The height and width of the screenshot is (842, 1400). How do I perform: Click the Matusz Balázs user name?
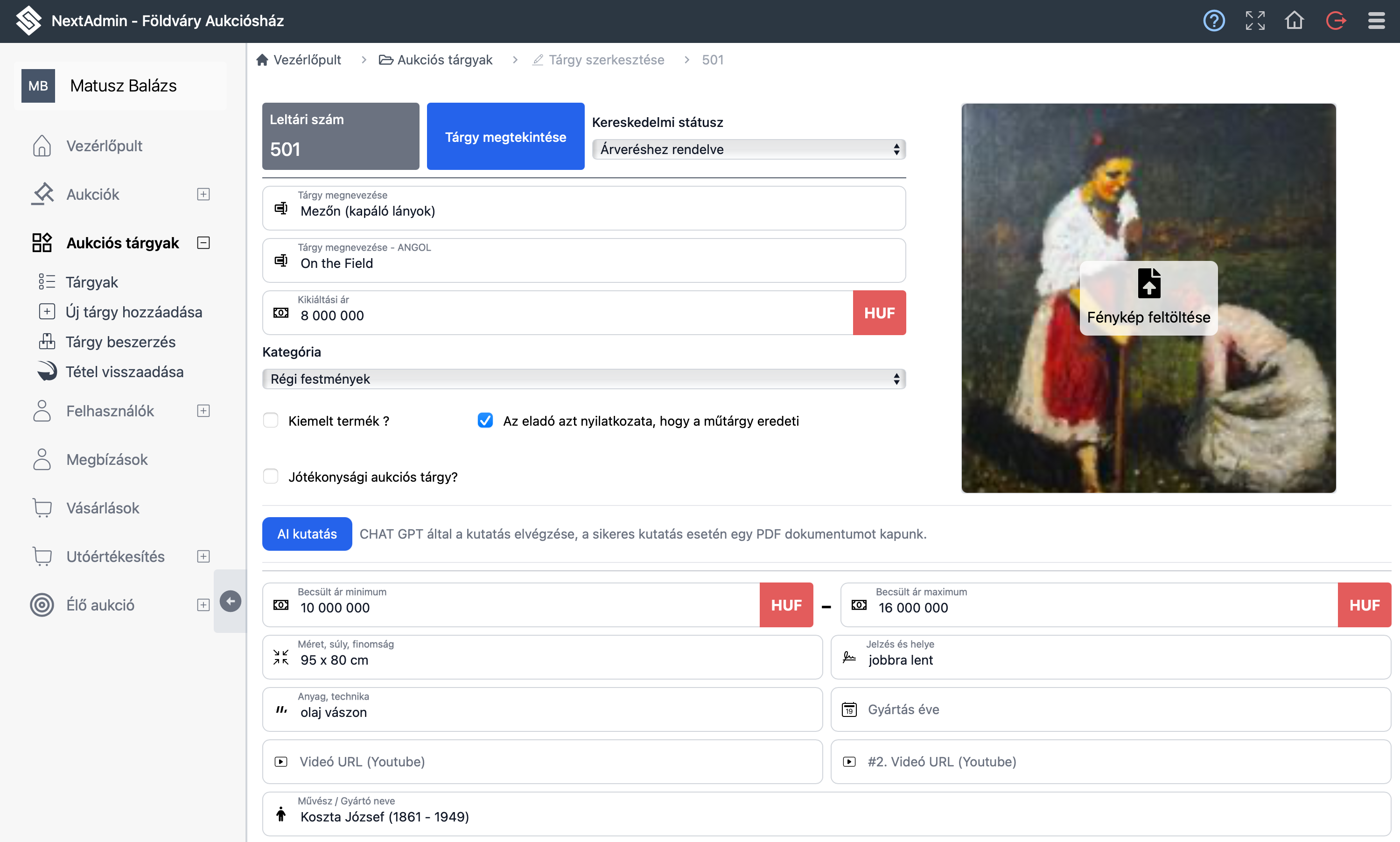coord(123,86)
